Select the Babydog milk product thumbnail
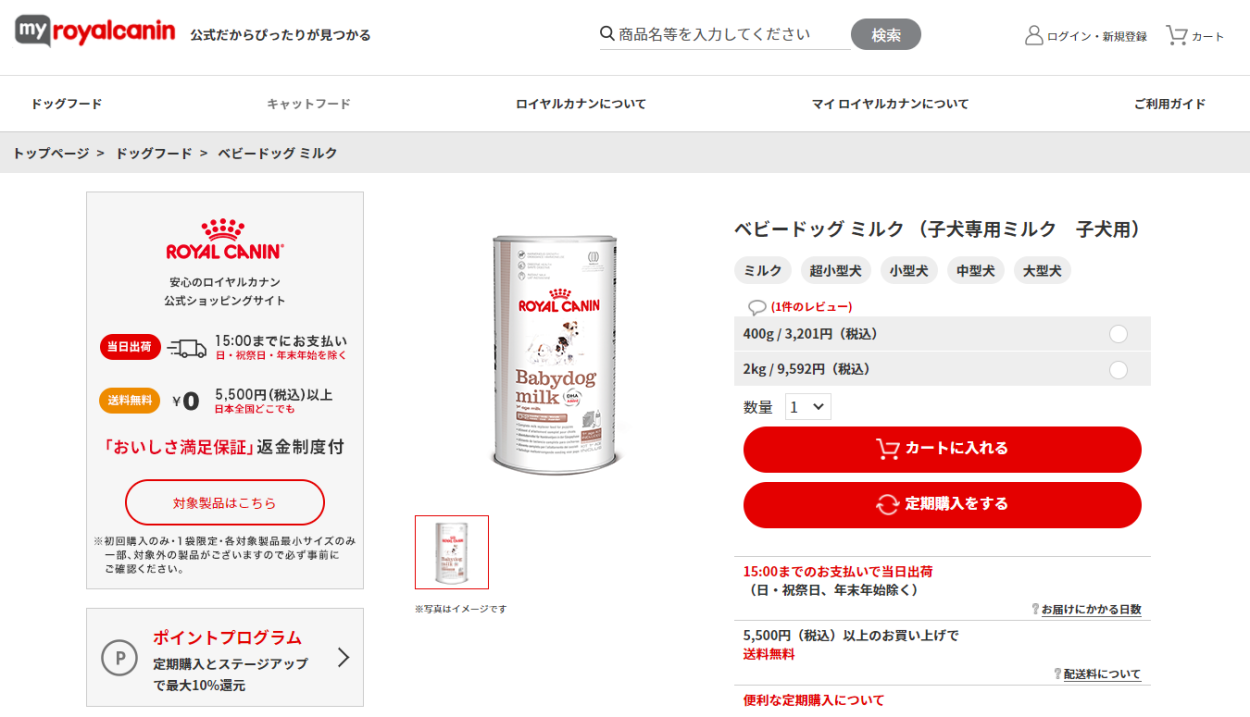 [452, 552]
